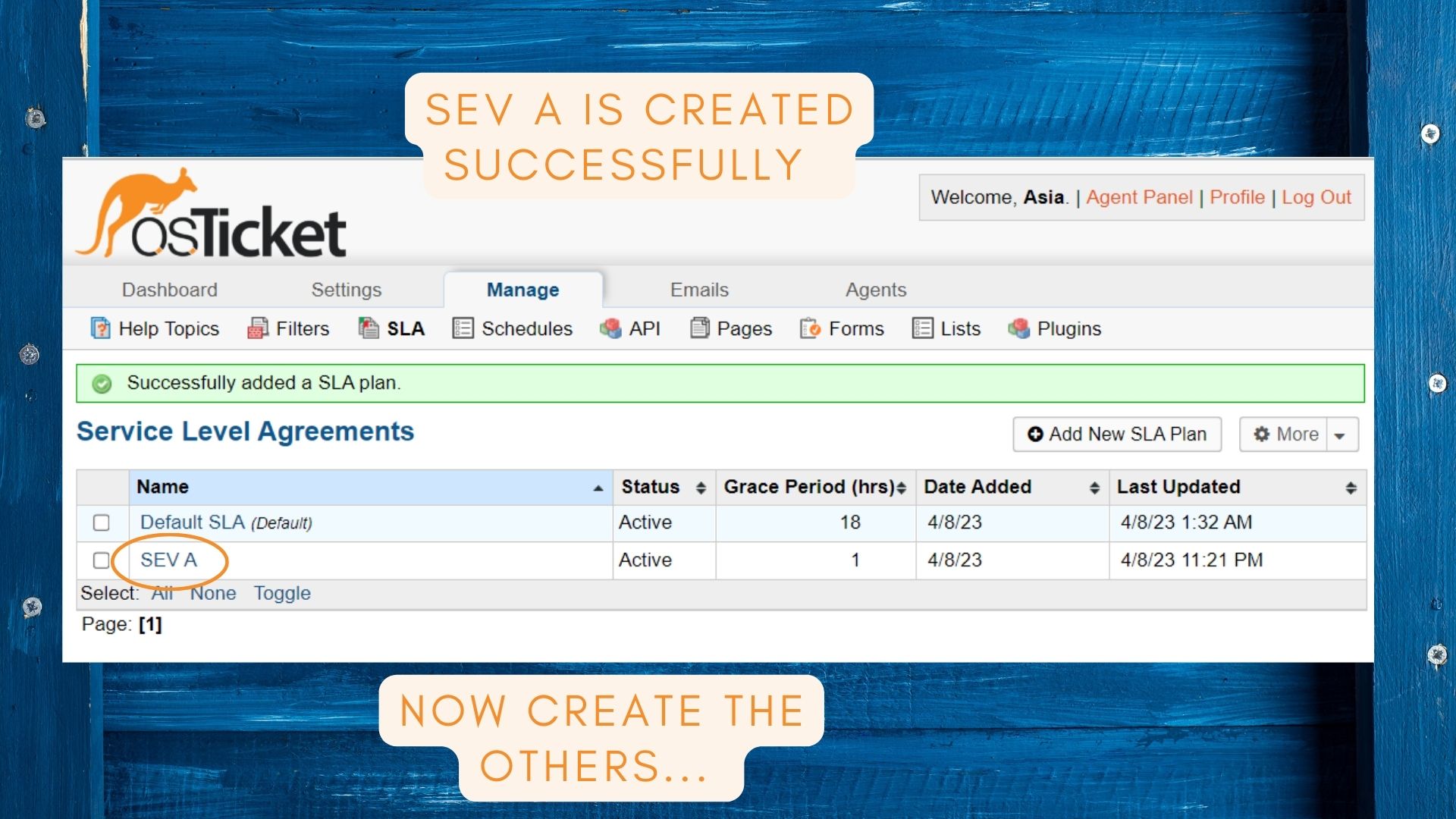Click the Lists submenu item
The height and width of the screenshot is (819, 1456).
click(x=959, y=328)
